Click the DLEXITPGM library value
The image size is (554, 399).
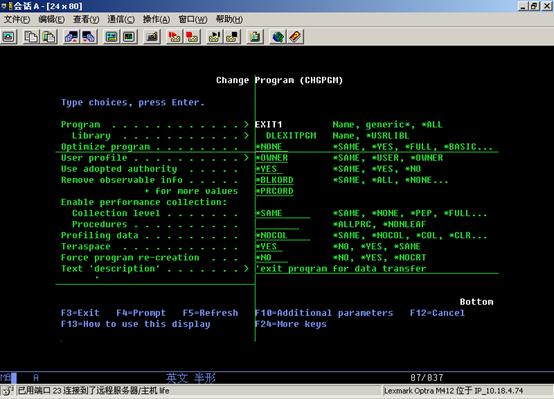click(x=291, y=136)
